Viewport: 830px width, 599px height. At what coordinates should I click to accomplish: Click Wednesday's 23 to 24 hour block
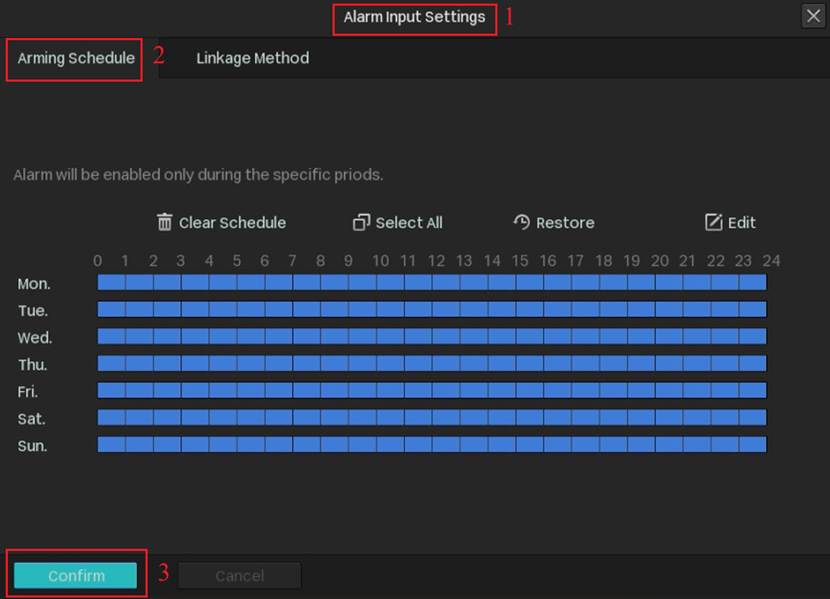pos(752,337)
